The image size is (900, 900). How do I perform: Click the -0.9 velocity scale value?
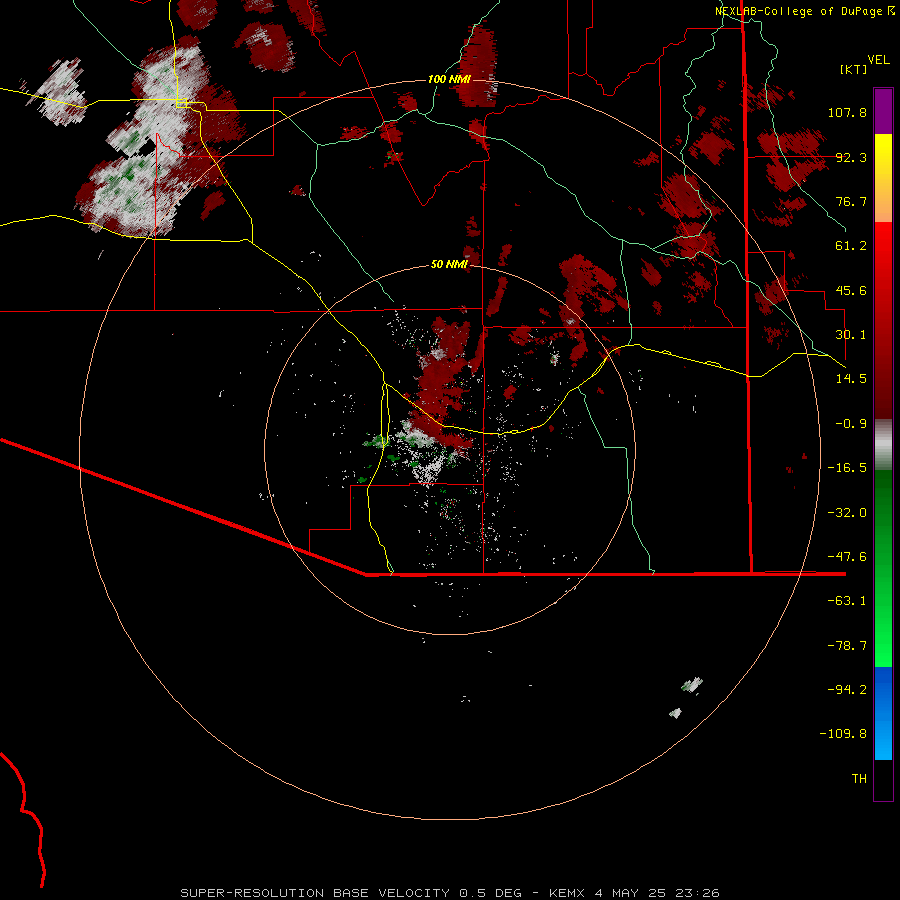pyautogui.click(x=851, y=424)
